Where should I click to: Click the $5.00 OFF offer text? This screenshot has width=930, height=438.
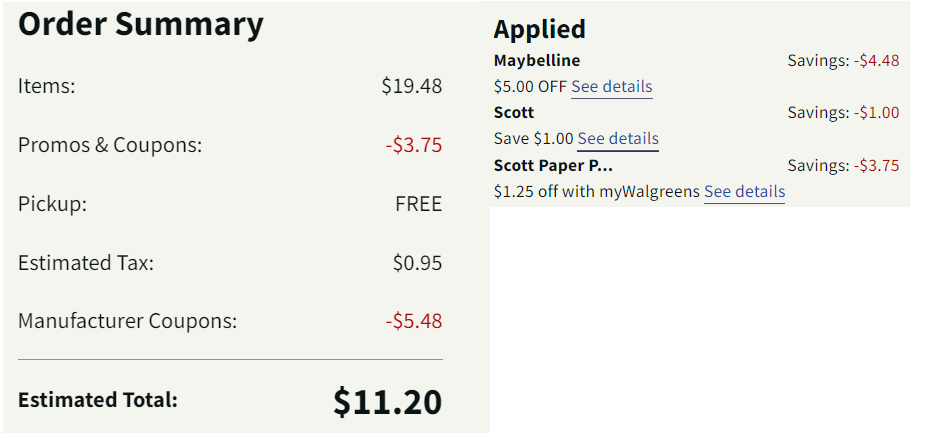[x=530, y=87]
